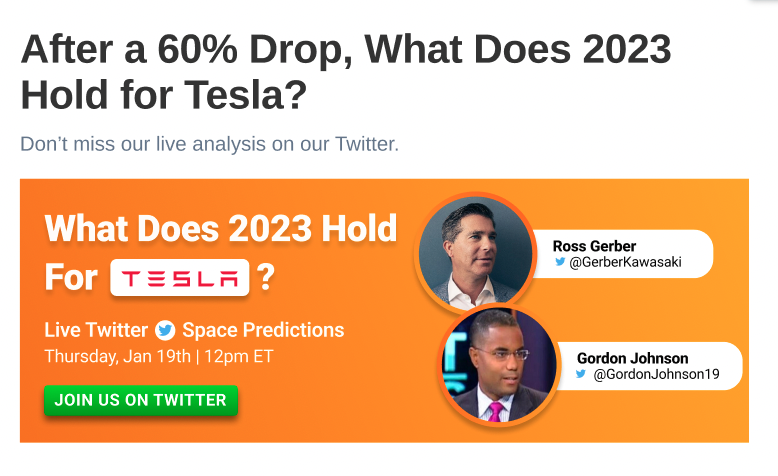Click the question mark after the Tesla logo

point(265,277)
